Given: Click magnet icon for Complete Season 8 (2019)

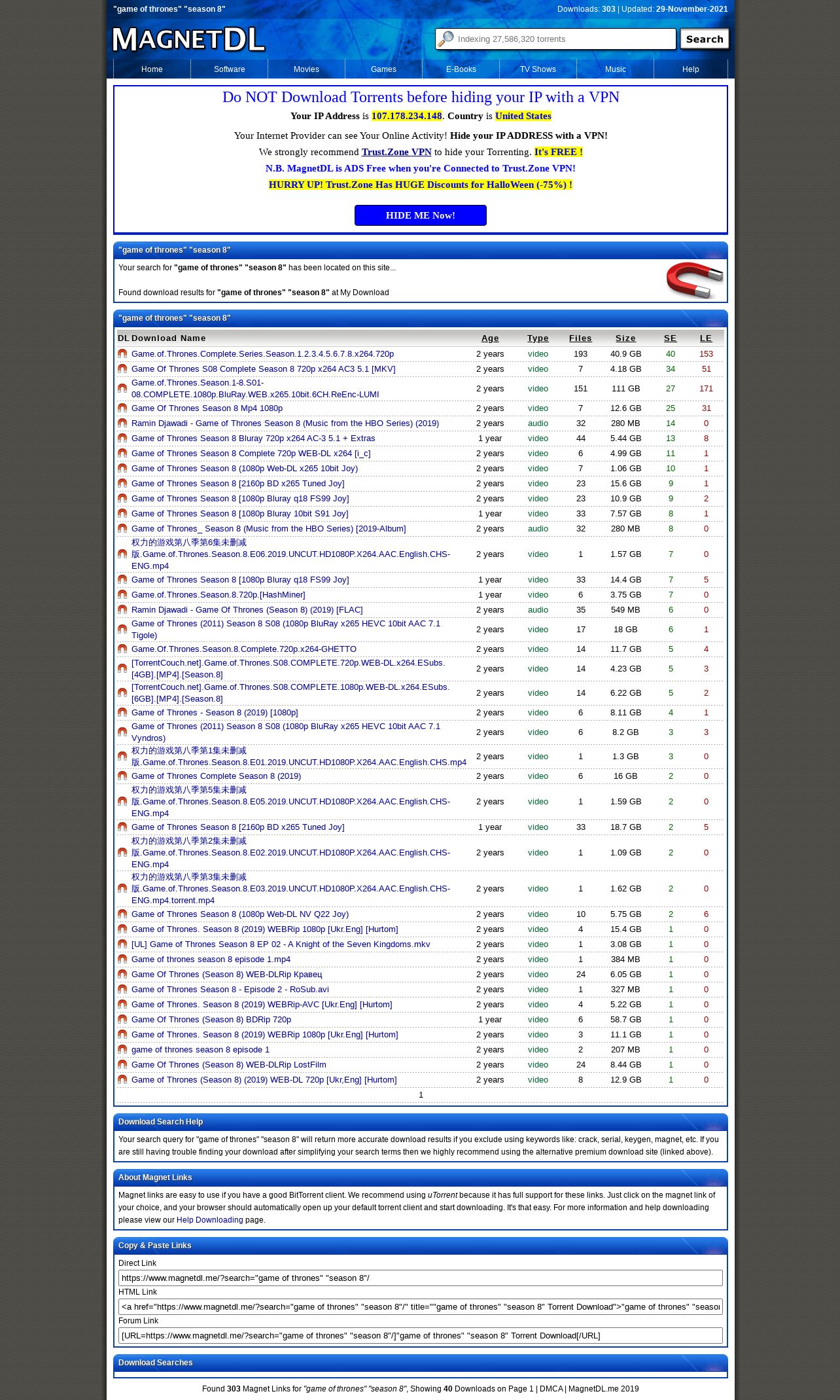Looking at the screenshot, I should 122,776.
